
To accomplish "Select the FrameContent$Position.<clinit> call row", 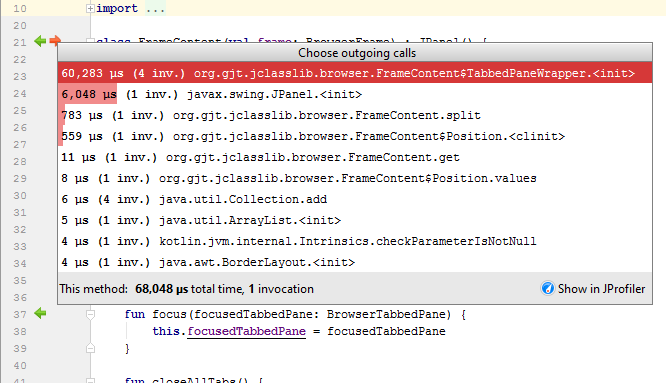I will pos(355,136).
